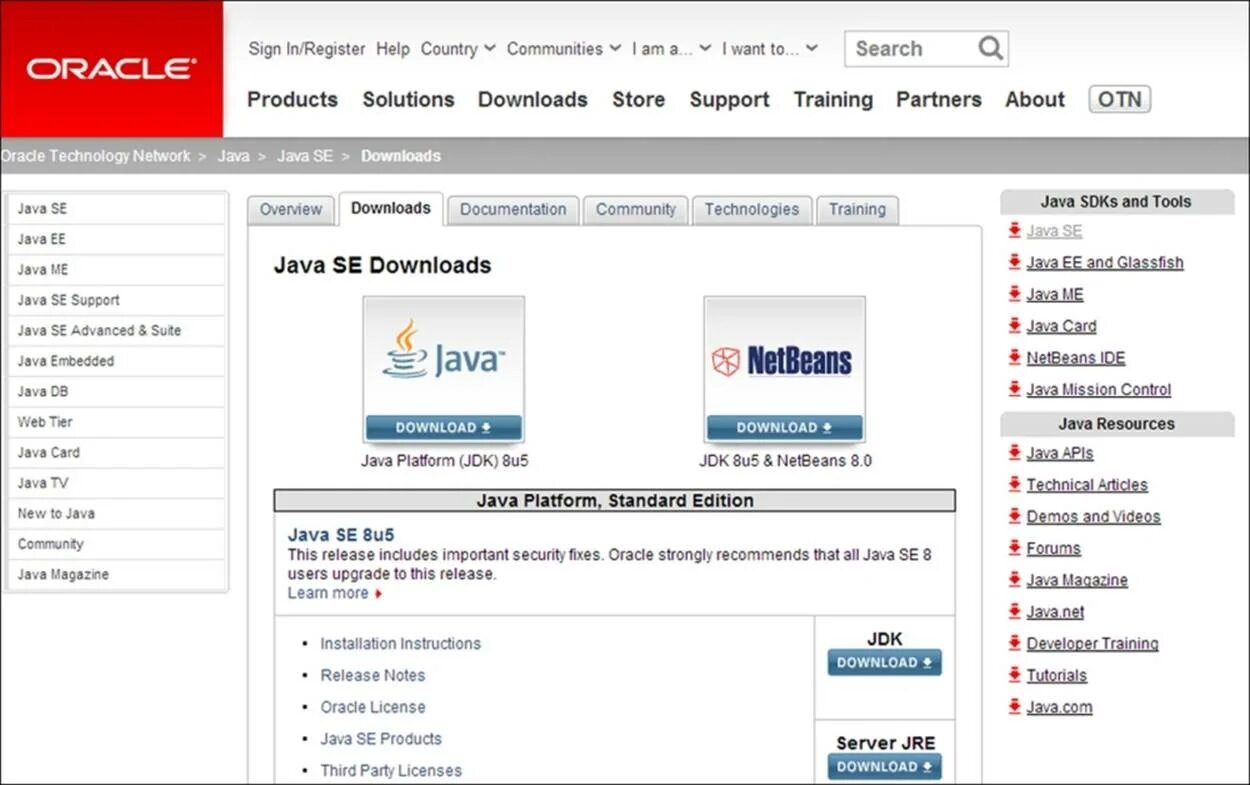Click red arrow icon beside Forums

pyautogui.click(x=1015, y=548)
